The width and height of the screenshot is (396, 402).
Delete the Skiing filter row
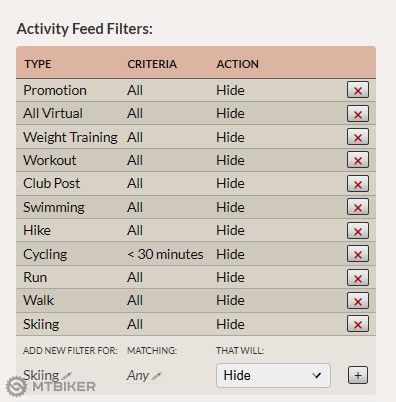pos(358,324)
